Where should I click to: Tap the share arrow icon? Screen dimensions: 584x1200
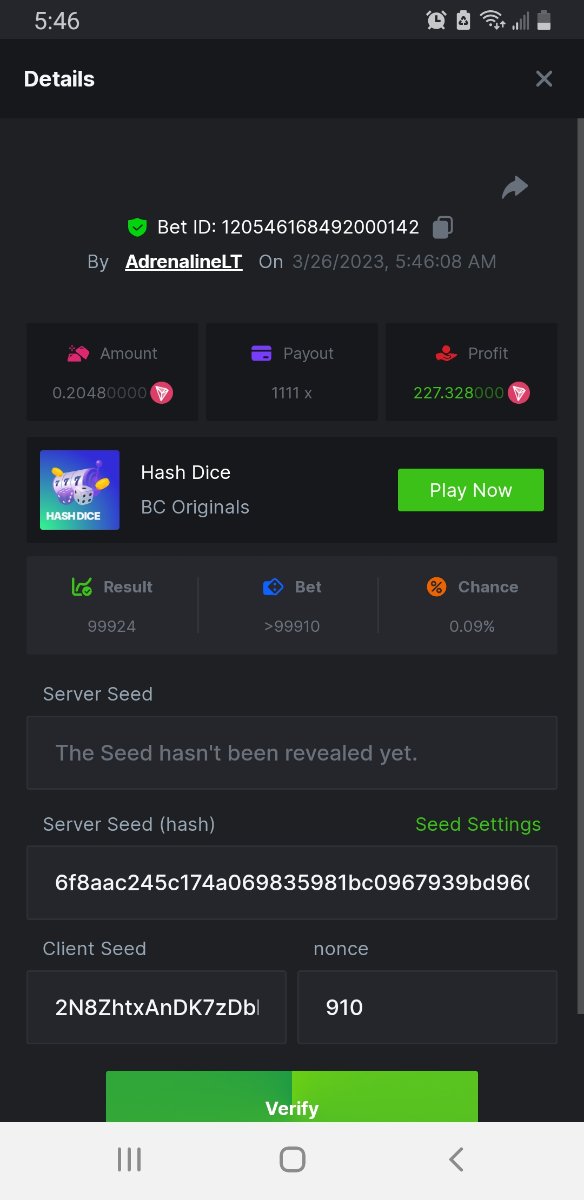click(x=514, y=187)
